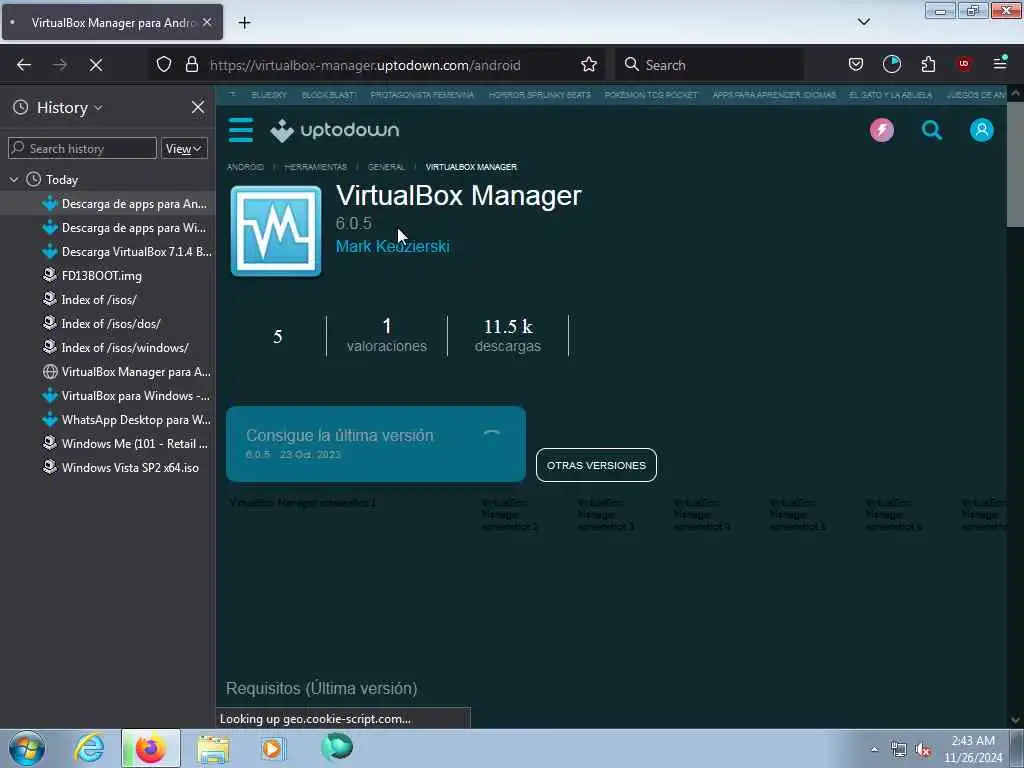
Task: Click the GENERAL breadcrumb link
Action: 386,167
